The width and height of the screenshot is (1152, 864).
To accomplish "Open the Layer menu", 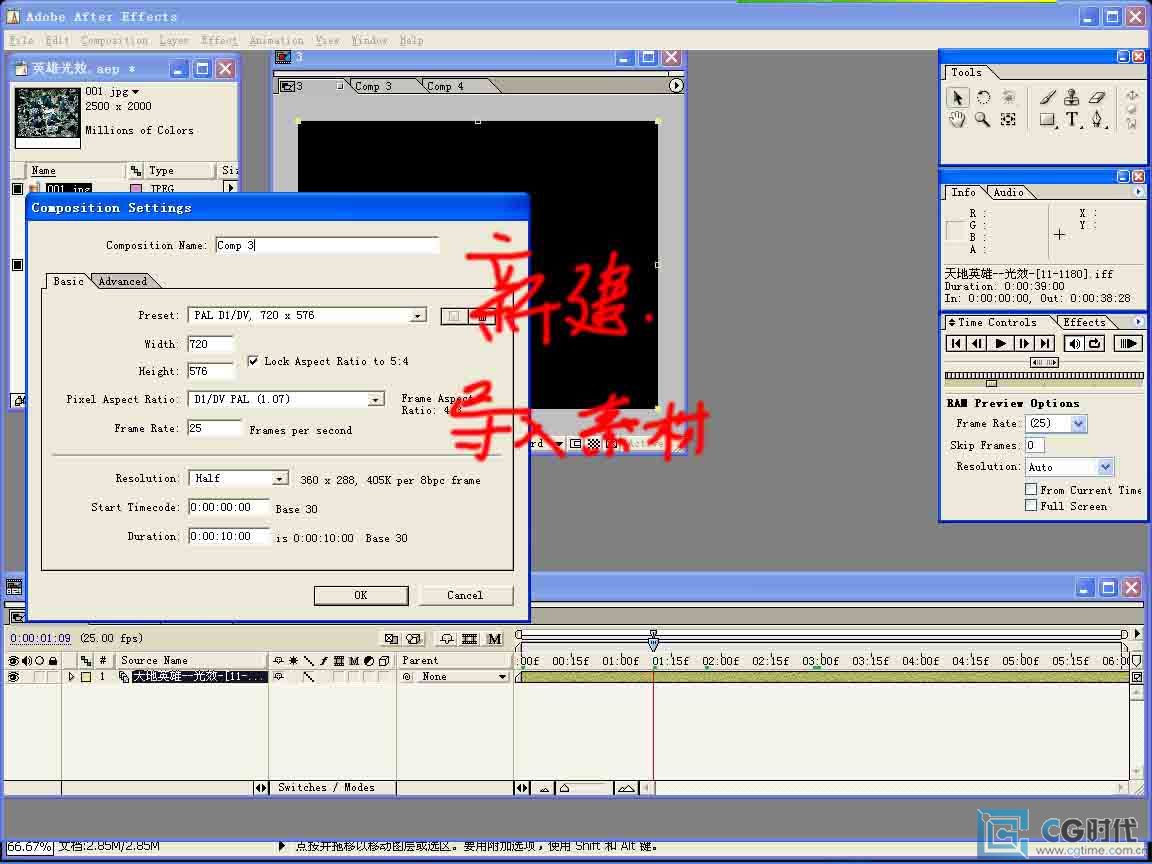I will tap(174, 40).
